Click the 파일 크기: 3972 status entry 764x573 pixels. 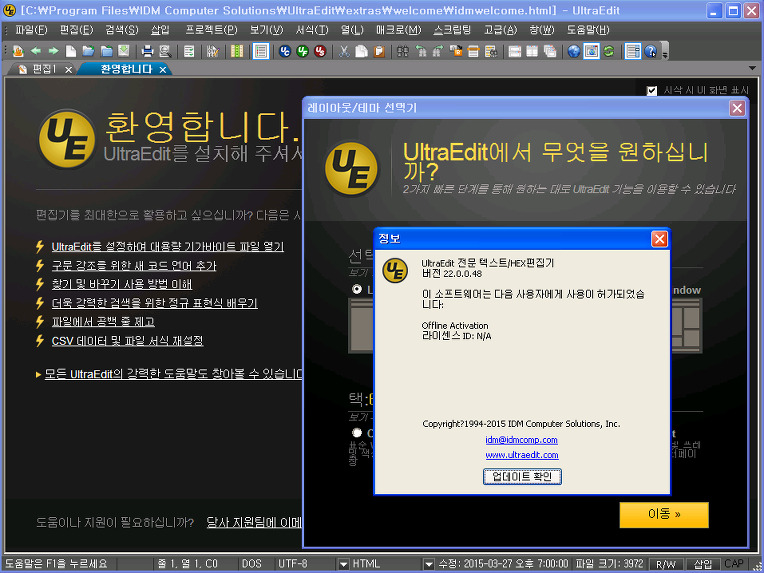pos(609,564)
